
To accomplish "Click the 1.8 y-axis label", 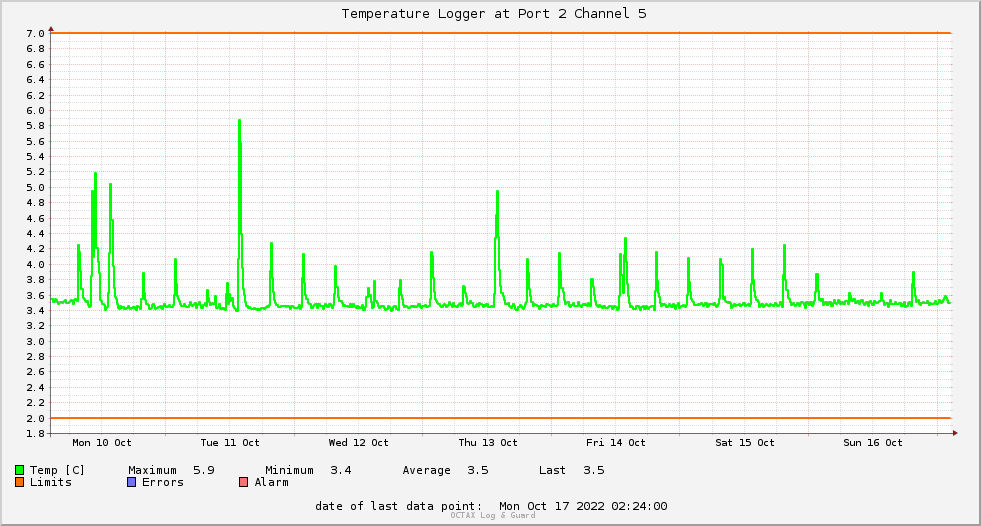I will 36,433.
